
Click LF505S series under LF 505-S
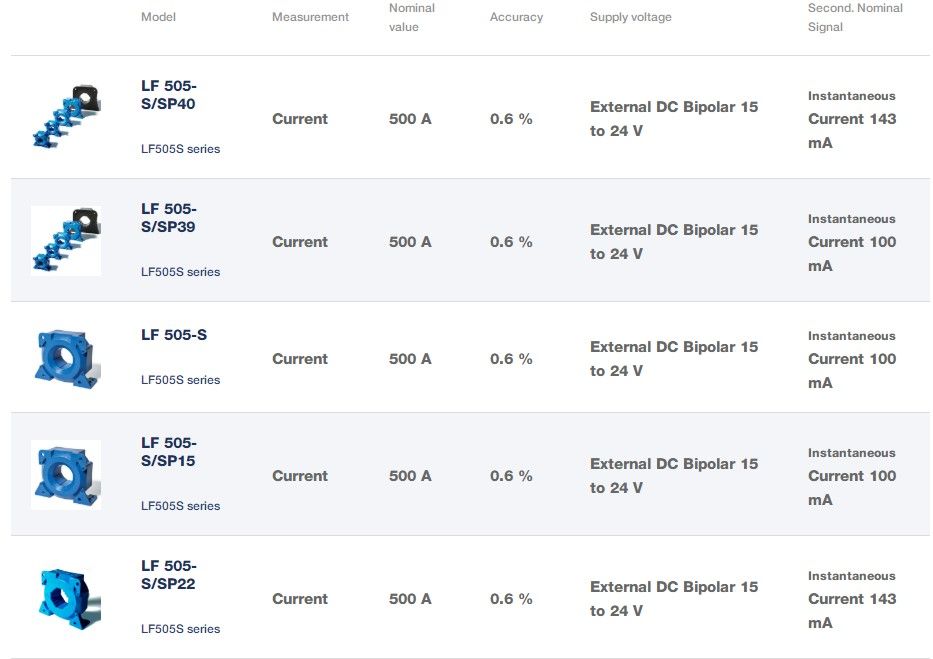pos(180,379)
